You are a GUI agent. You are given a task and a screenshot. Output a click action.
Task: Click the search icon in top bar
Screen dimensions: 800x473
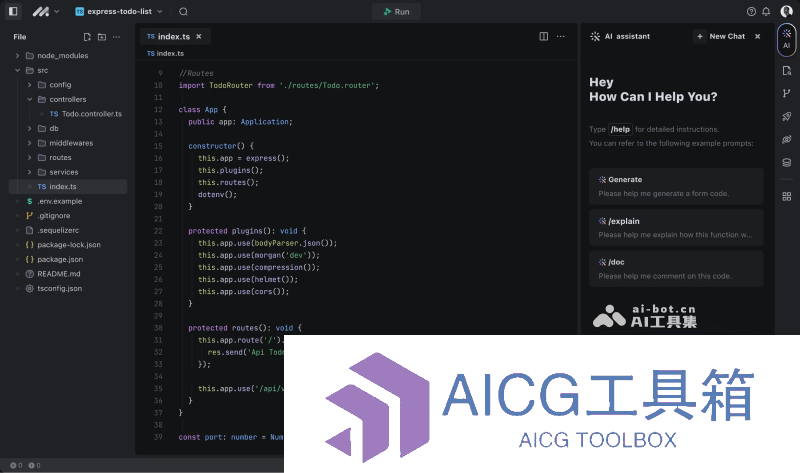[183, 12]
